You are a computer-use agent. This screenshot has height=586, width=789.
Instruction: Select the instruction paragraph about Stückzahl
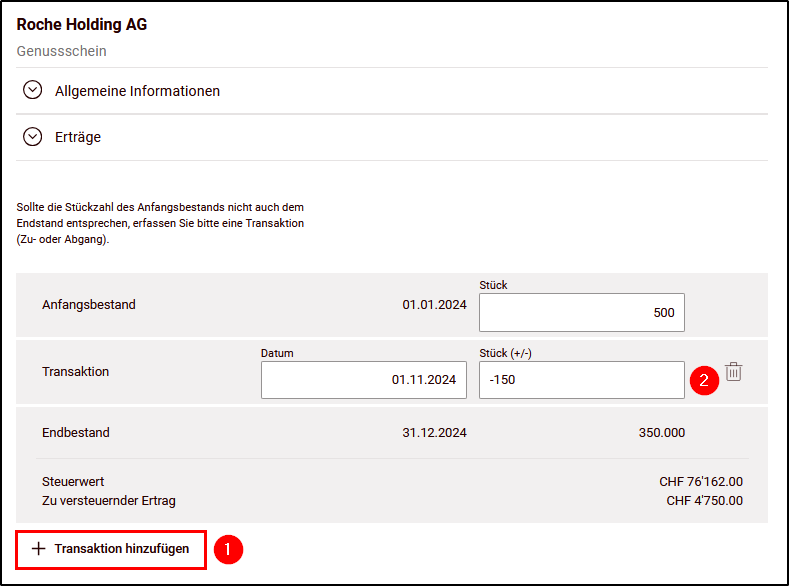click(160, 223)
